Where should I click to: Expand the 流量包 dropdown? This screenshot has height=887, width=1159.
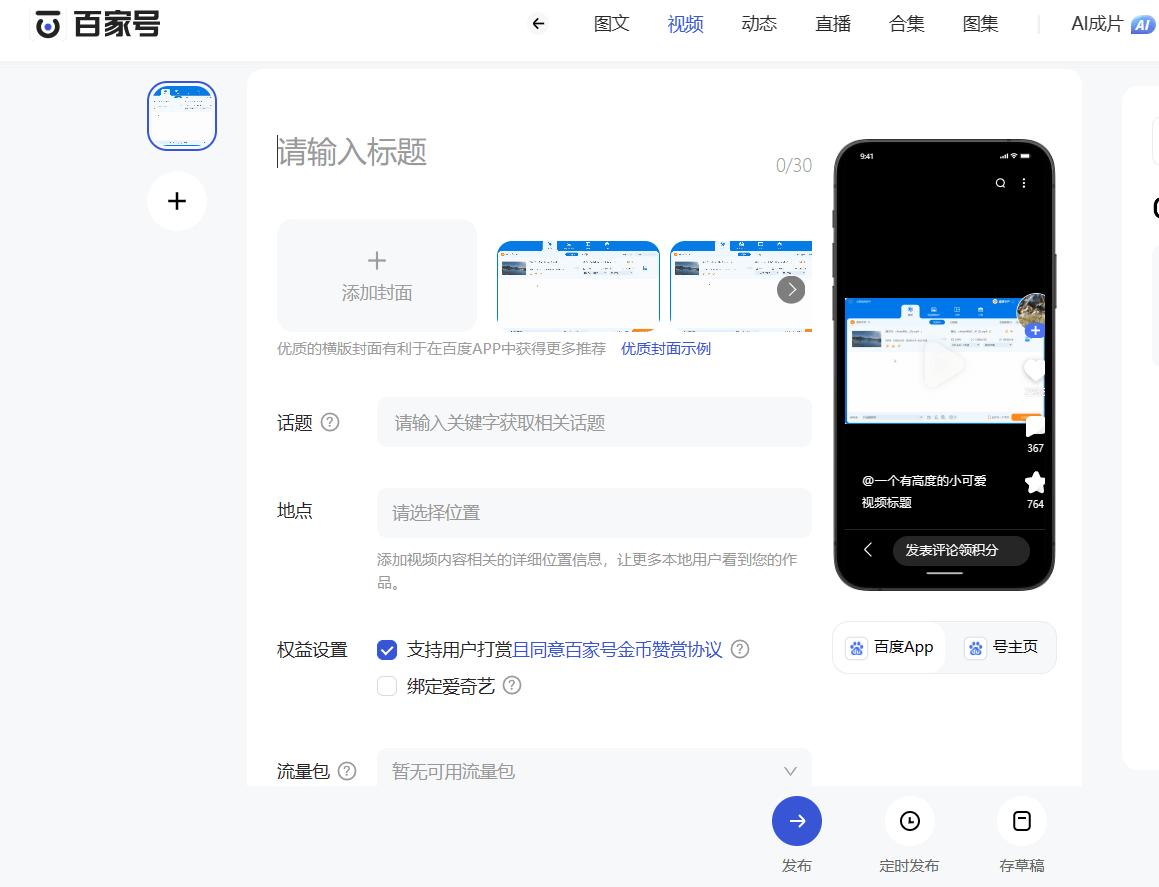790,771
